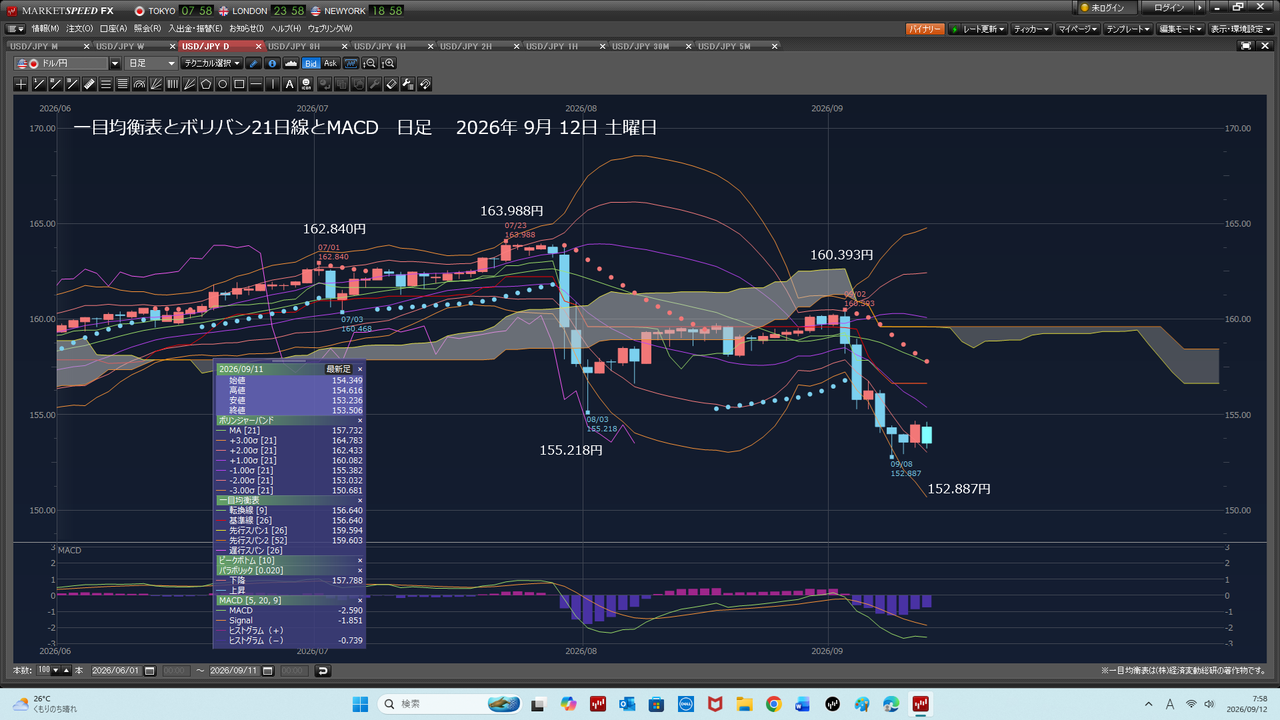
Task: Switch to the USD/JPY 4H tab
Action: click(x=380, y=46)
